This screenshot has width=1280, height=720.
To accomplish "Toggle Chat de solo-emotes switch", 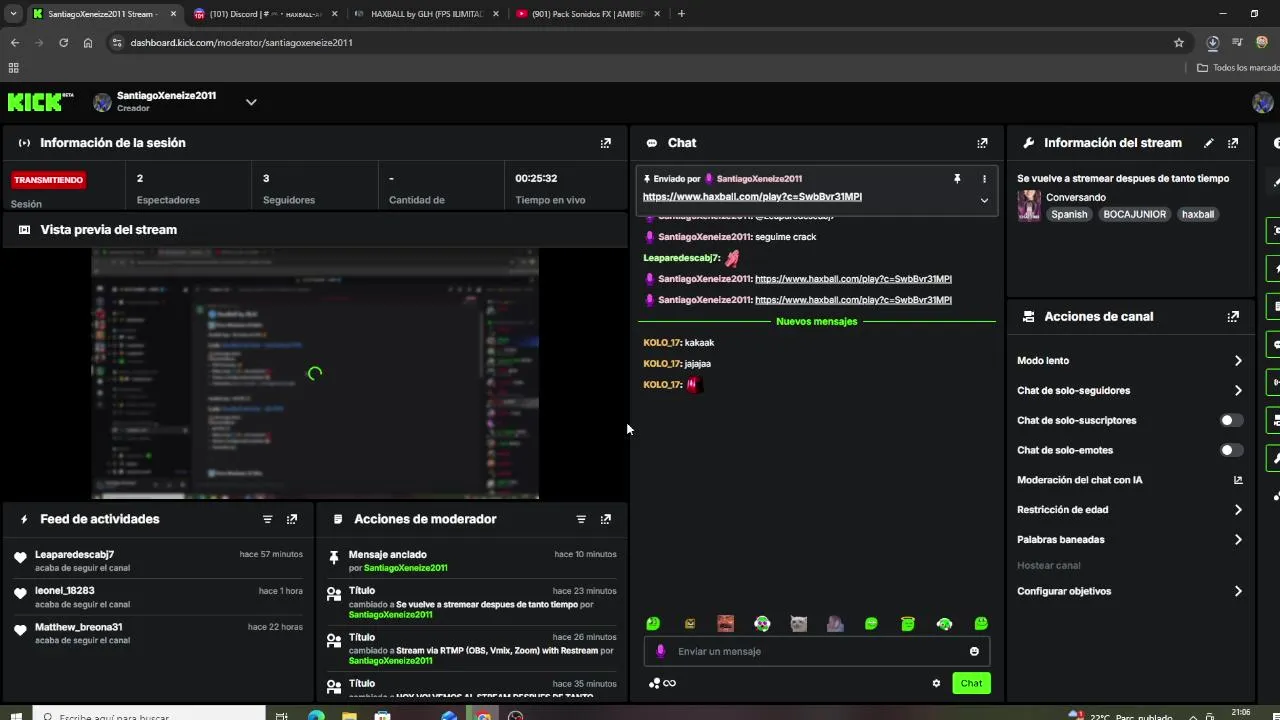I will (1232, 451).
